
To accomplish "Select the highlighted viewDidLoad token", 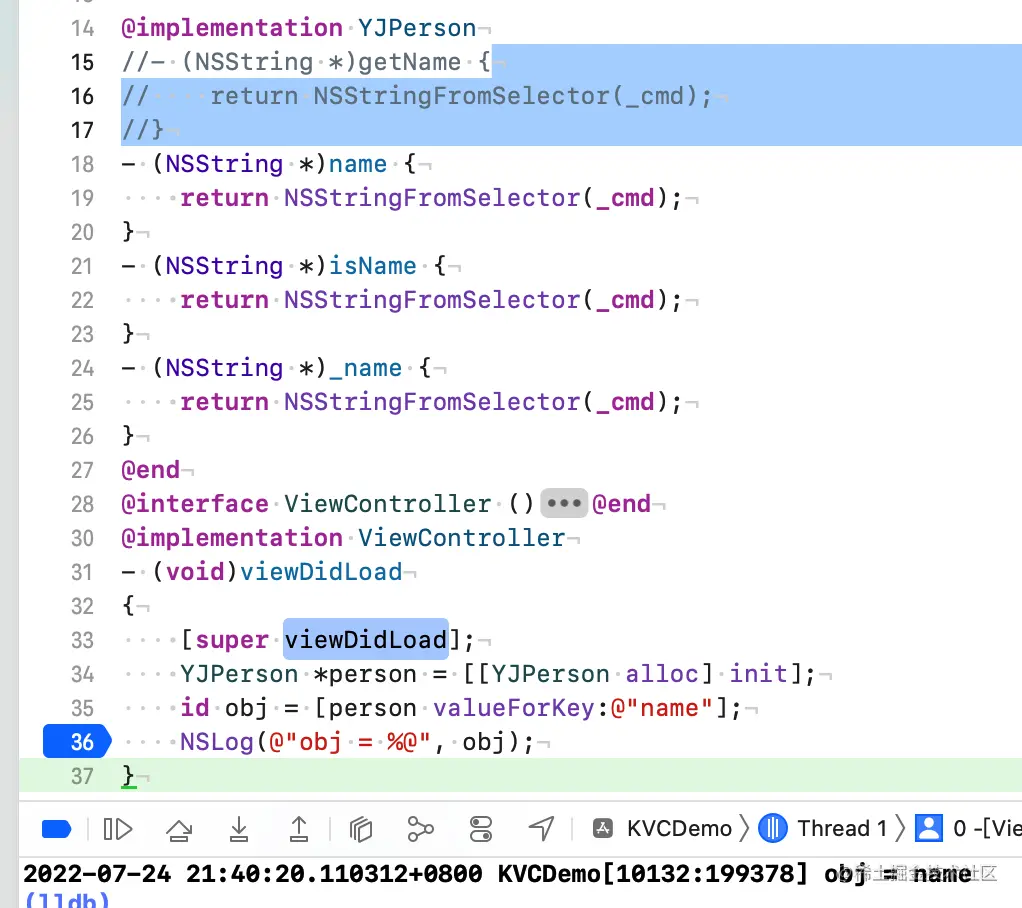I will pos(365,640).
